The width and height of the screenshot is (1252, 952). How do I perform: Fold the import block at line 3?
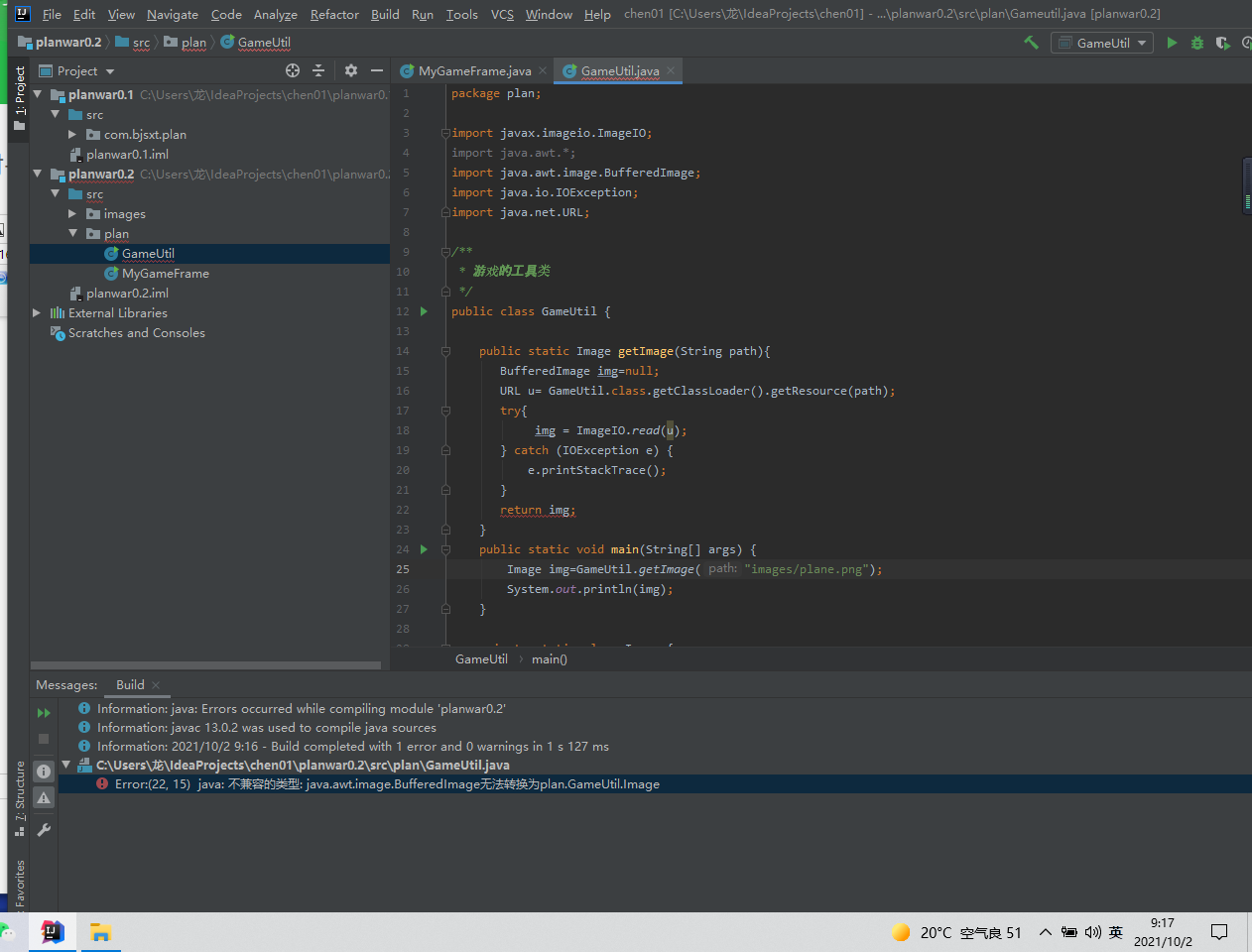445,133
